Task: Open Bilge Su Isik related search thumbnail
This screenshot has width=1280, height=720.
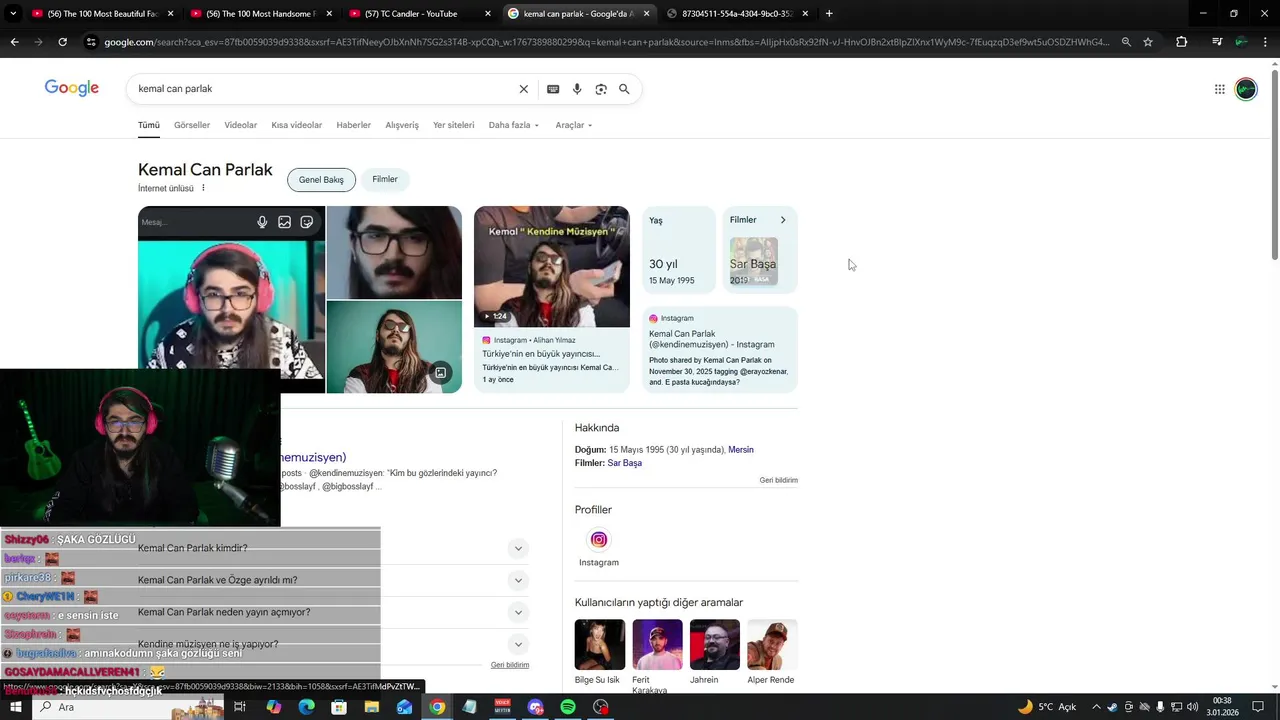Action: coord(600,644)
